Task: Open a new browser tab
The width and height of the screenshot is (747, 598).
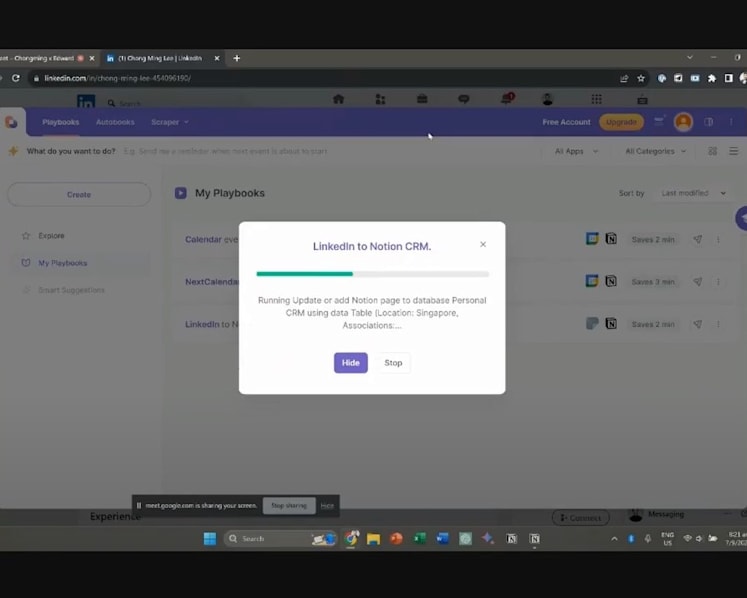Action: (237, 58)
